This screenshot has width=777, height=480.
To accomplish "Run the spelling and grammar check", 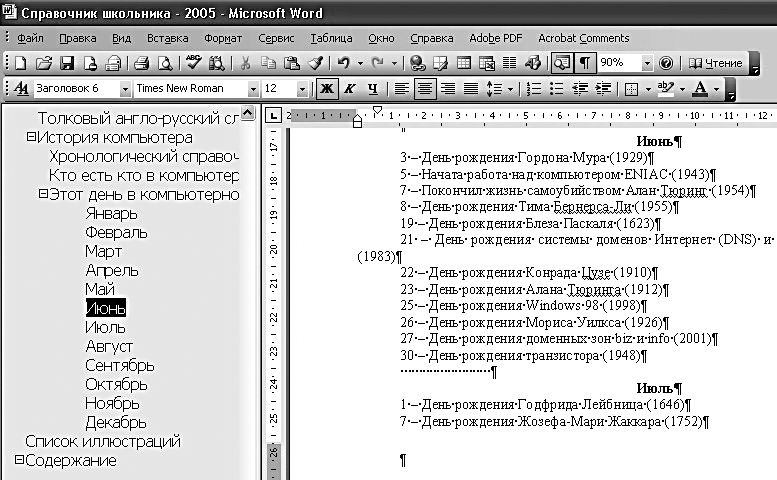I will coord(192,63).
